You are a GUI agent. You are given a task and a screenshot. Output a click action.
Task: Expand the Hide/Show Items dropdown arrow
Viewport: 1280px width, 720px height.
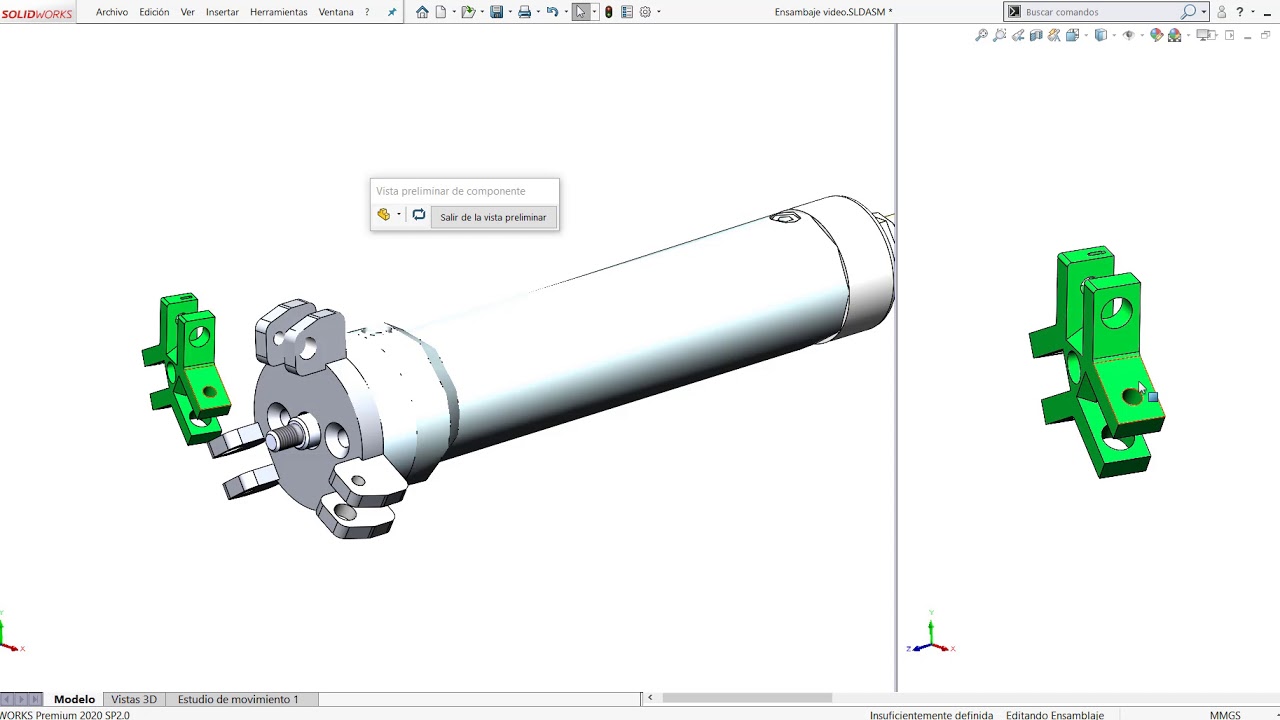[1142, 35]
